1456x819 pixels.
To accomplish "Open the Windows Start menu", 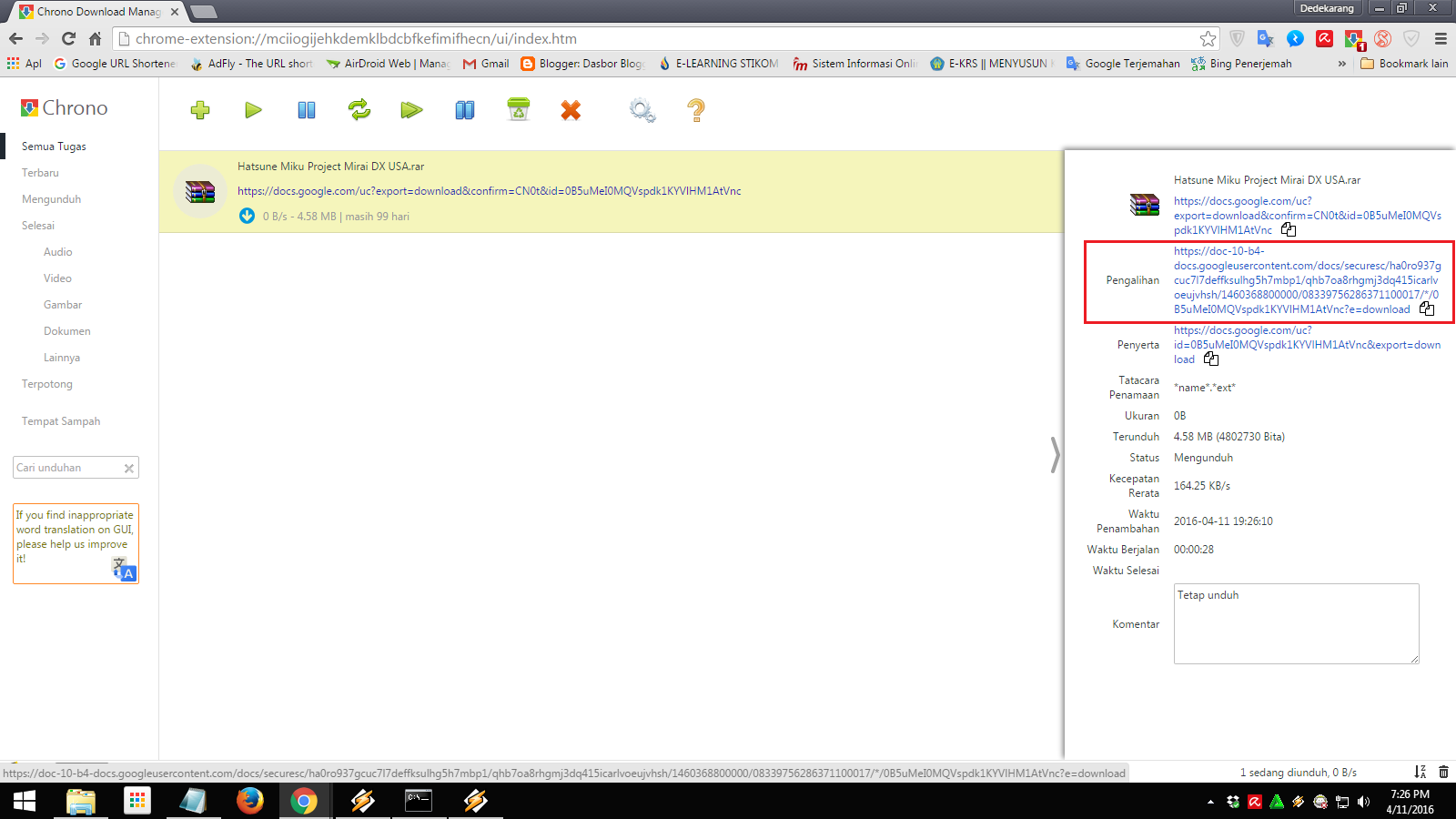I will point(25,801).
